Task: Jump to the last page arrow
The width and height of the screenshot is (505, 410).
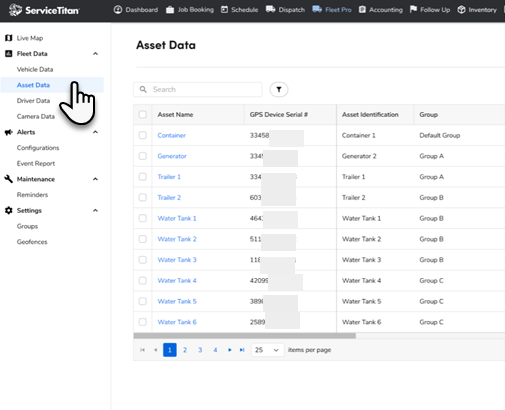Action: coord(242,350)
